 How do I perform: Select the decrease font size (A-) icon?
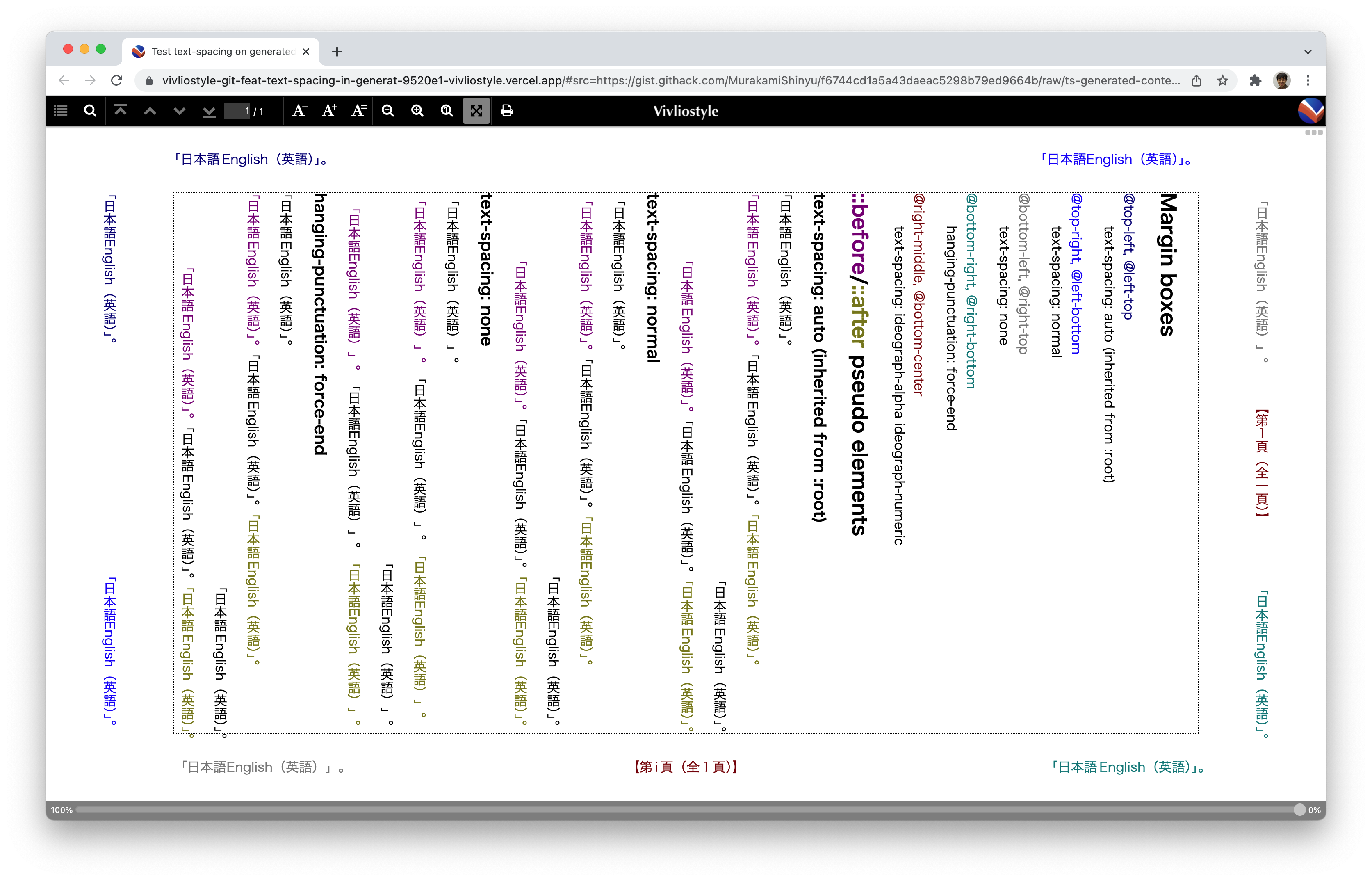[300, 110]
